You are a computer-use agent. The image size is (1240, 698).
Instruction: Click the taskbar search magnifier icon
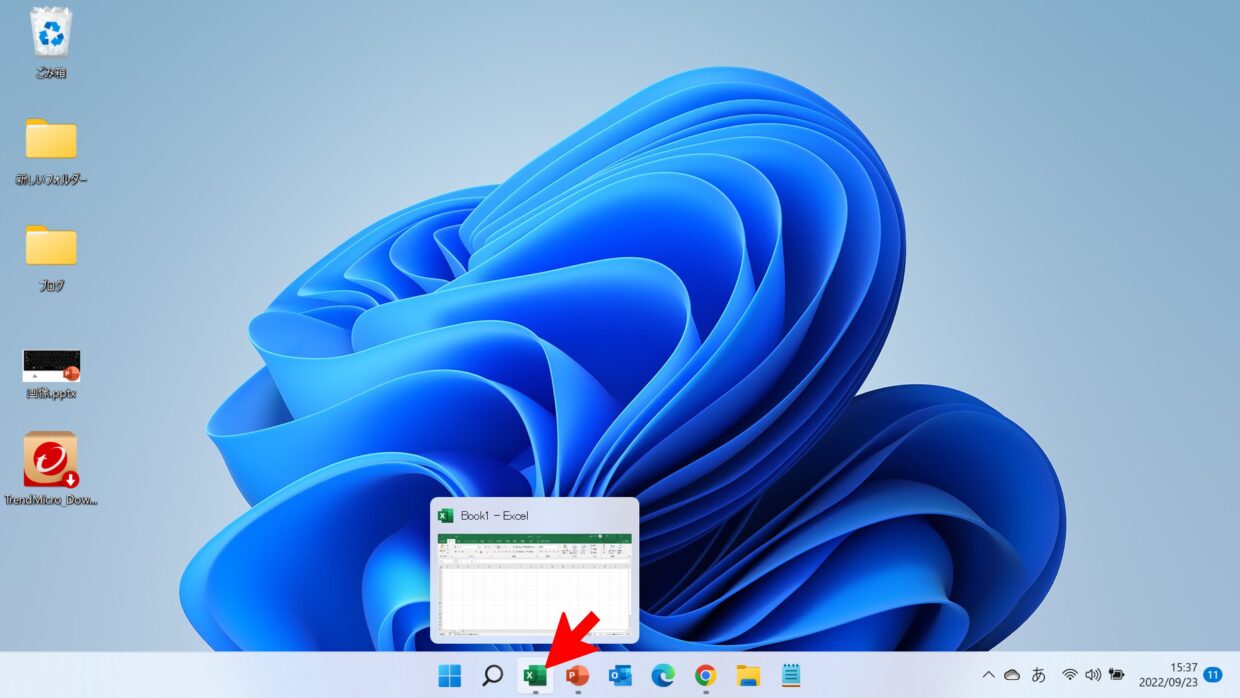[x=492, y=676]
